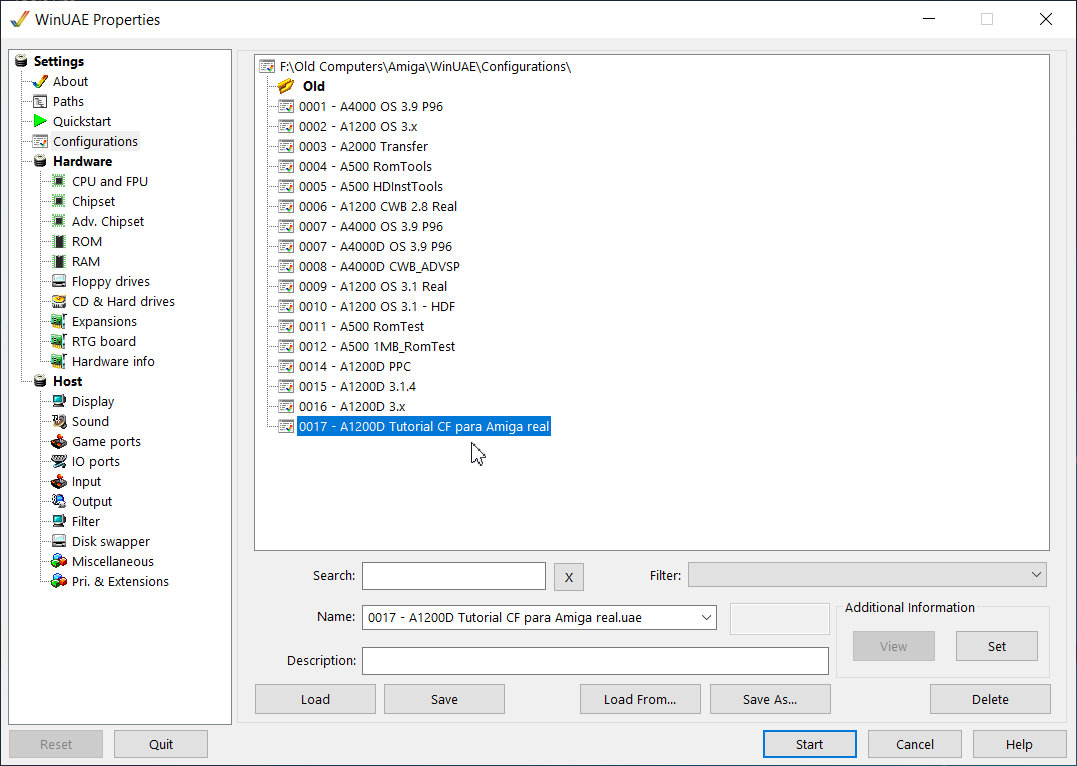Click into the Description field

pos(596,661)
